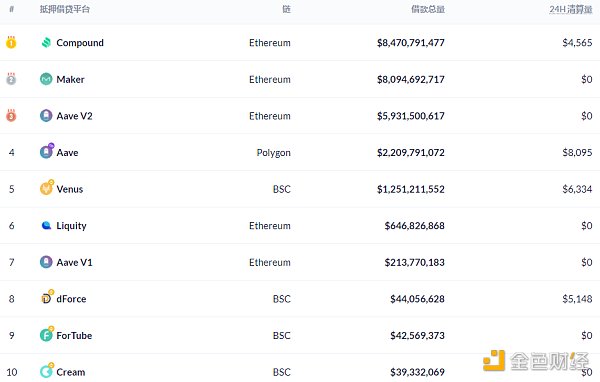The width and height of the screenshot is (600, 382).
Task: Open the Aave Polygon platform link
Action: [67, 152]
